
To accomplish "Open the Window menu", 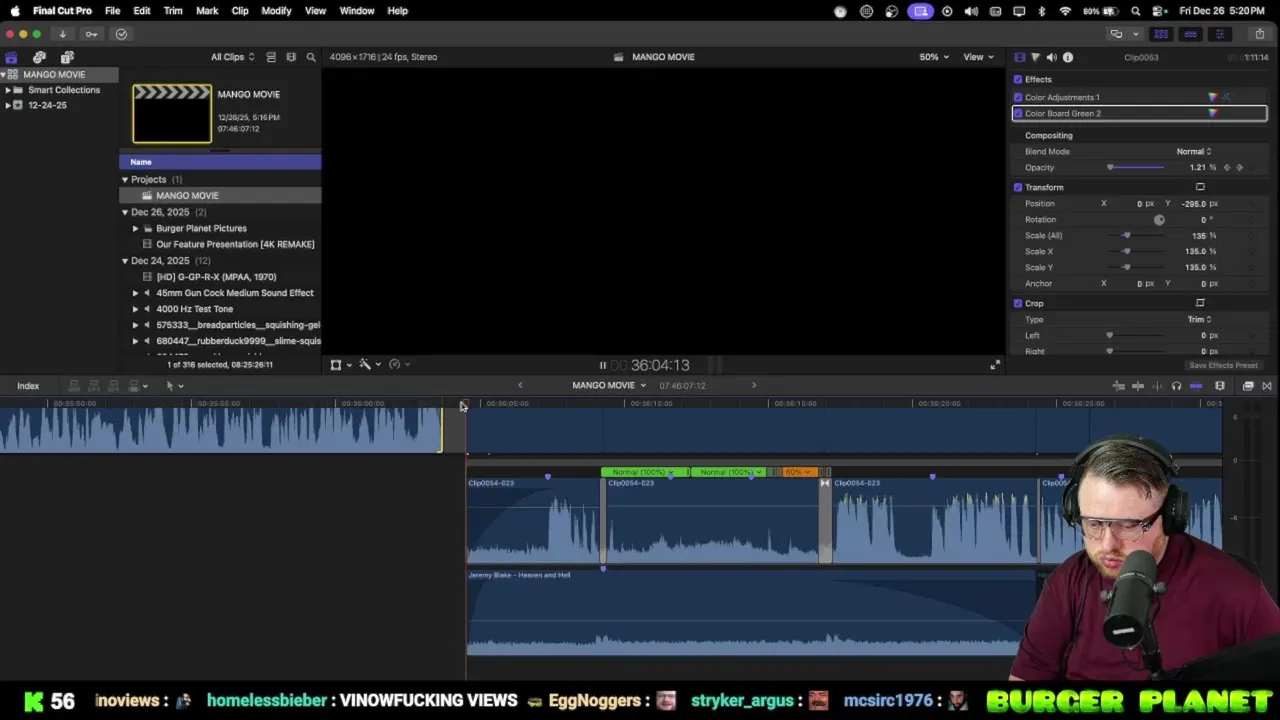I will [357, 11].
